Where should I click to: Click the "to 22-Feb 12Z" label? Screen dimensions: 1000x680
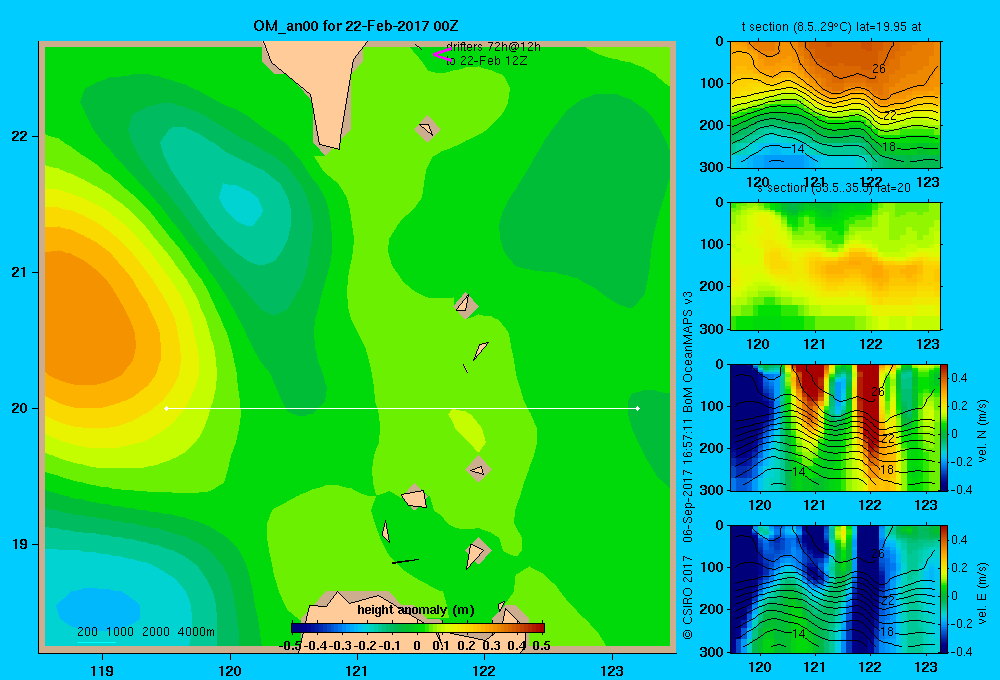487,61
